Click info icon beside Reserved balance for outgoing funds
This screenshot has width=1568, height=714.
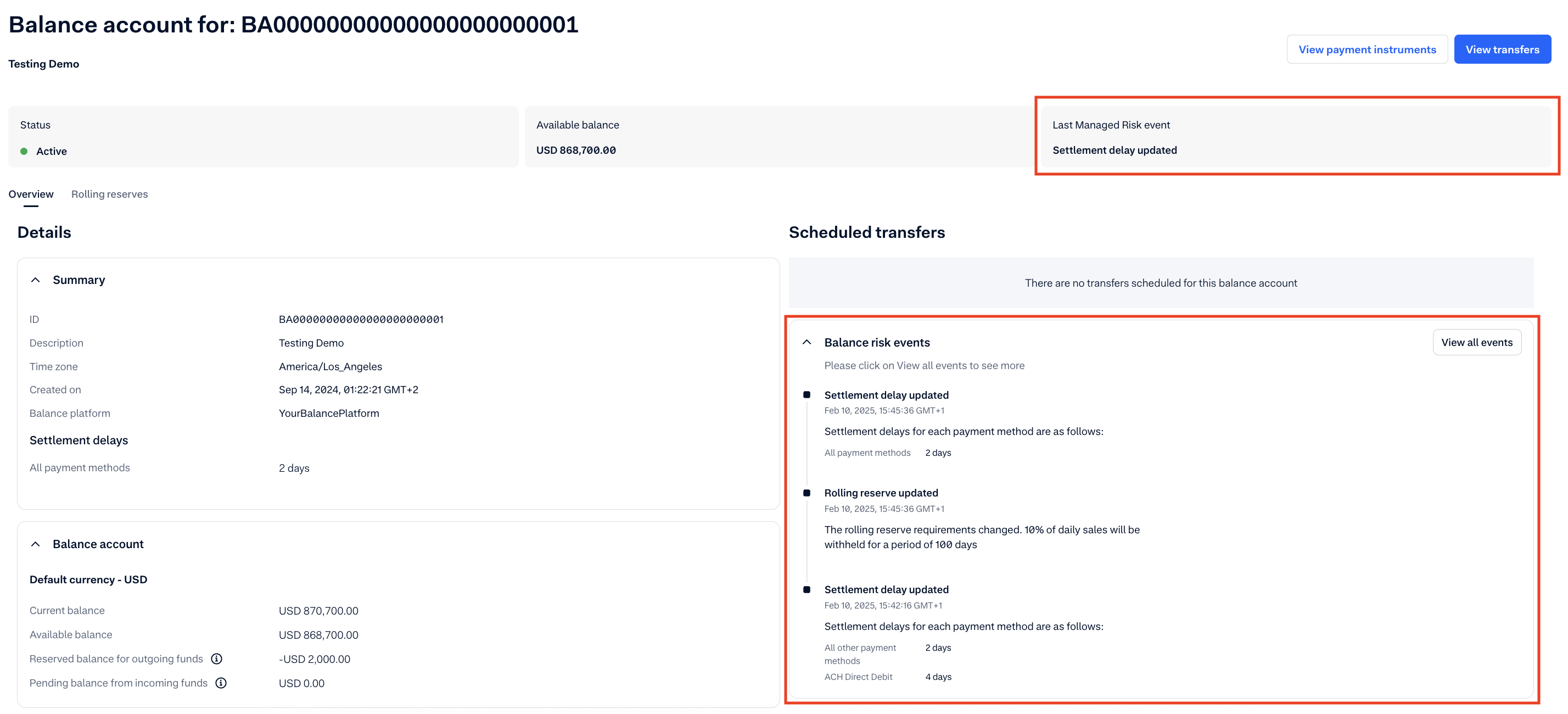pyautogui.click(x=217, y=659)
